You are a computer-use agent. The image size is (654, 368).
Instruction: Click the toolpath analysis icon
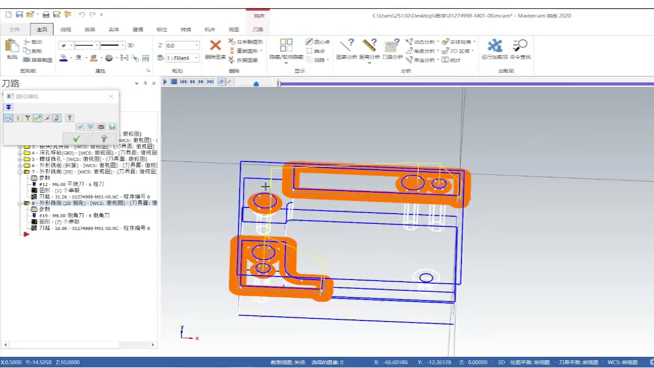392,45
